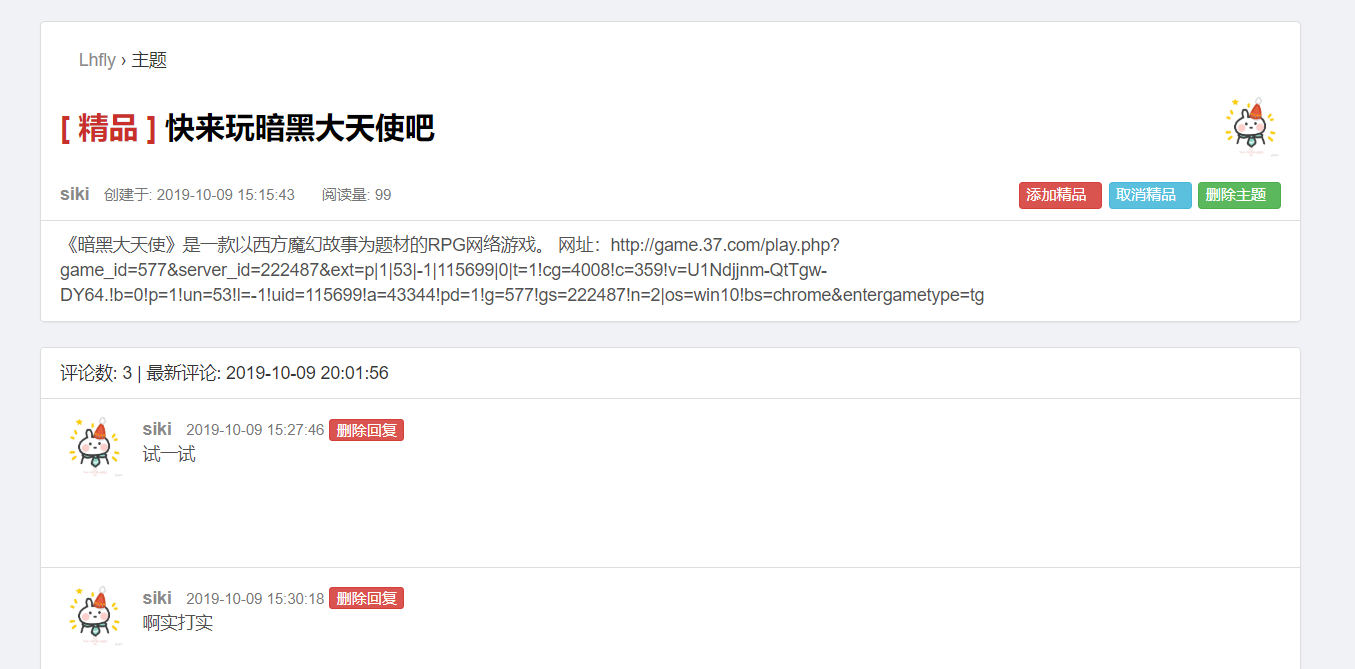The height and width of the screenshot is (669, 1355).
Task: Click the timestamp 2019-10-09 15:27:46
Action: click(255, 430)
